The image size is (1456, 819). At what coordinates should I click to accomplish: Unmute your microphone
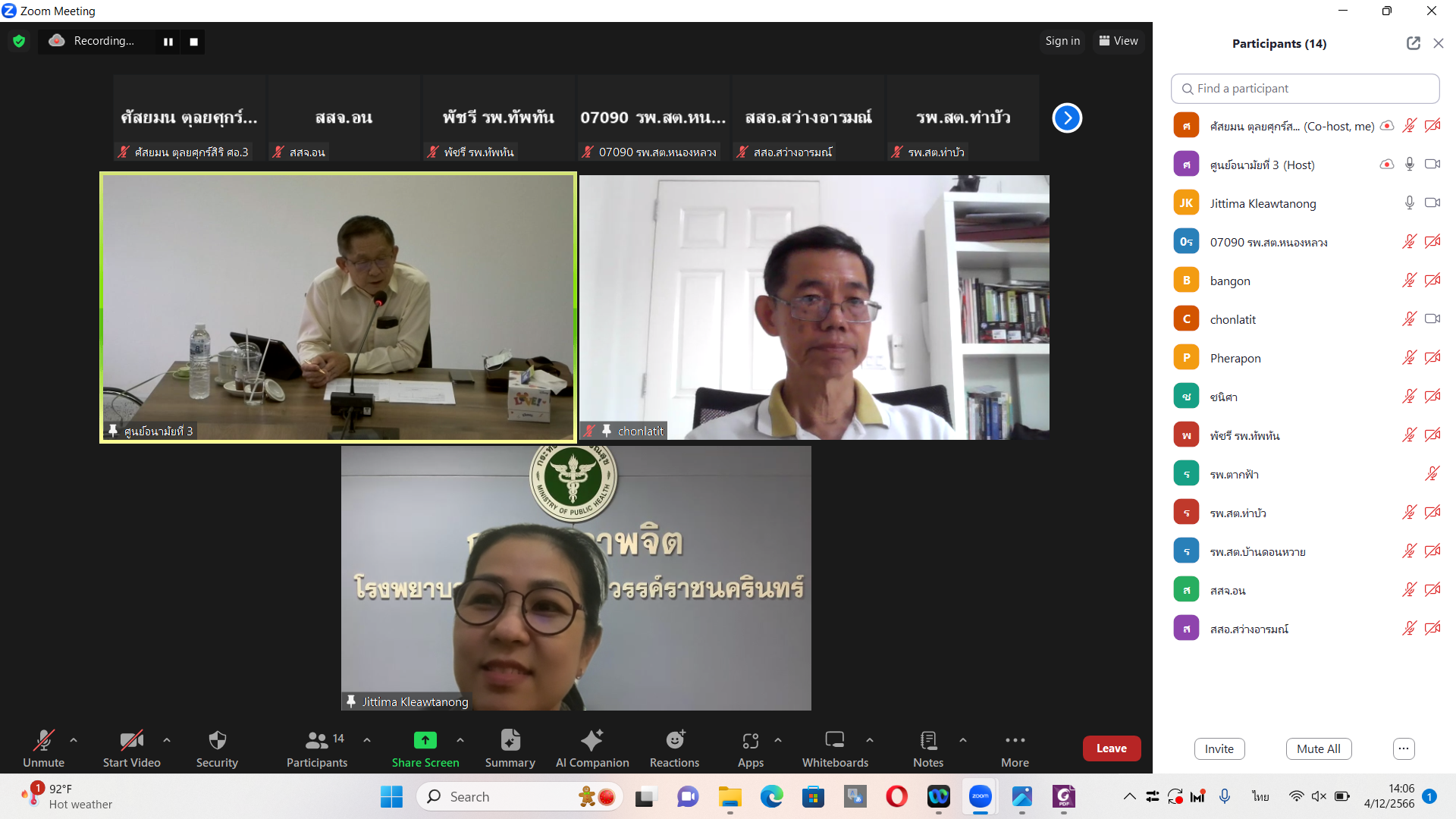pos(43,740)
